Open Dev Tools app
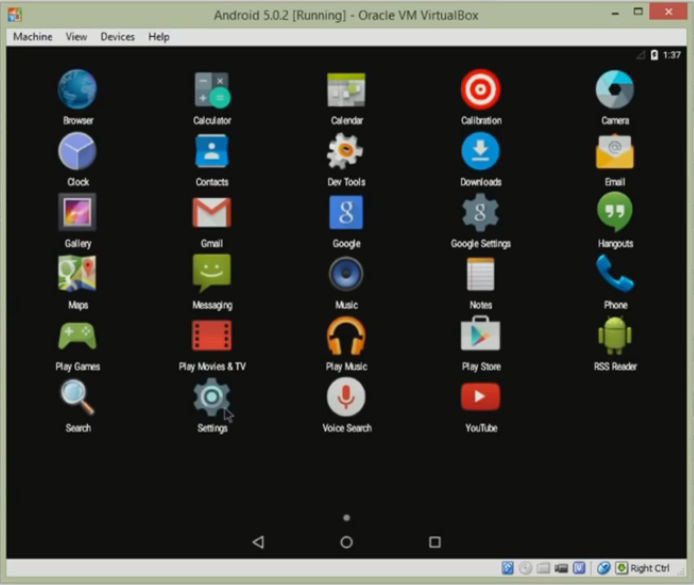 point(345,151)
